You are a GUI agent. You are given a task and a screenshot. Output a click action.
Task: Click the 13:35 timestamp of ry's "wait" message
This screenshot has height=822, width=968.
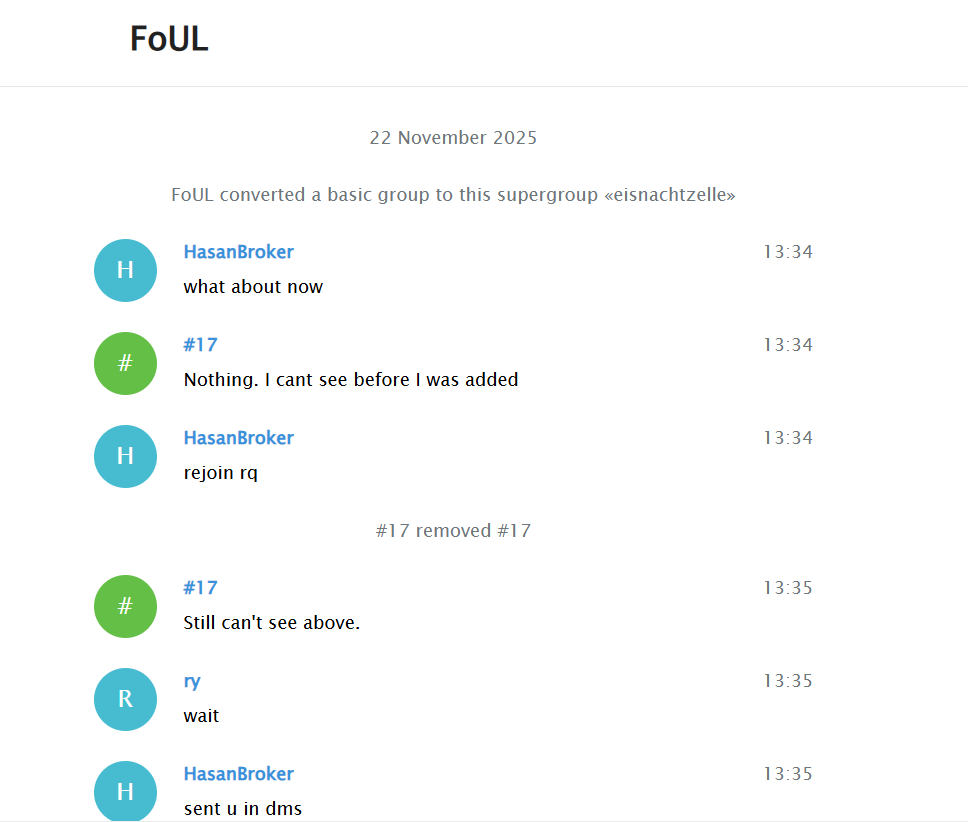788,681
